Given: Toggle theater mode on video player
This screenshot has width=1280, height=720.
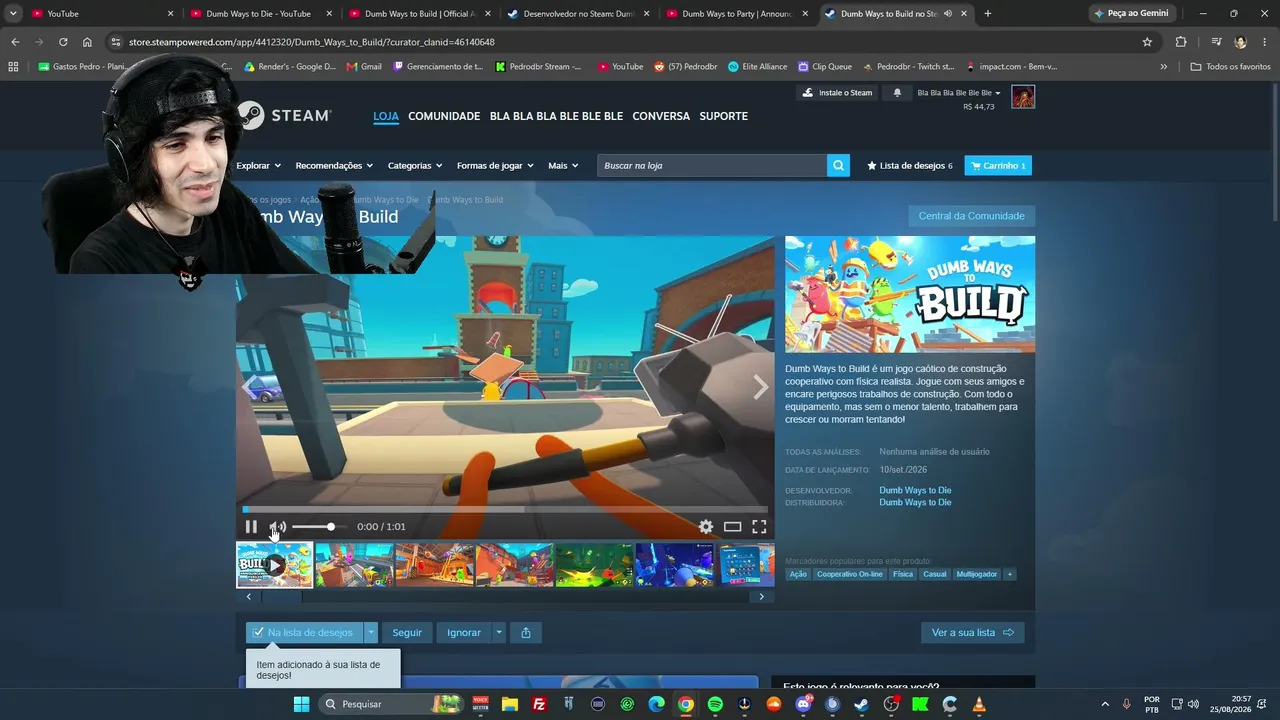Looking at the screenshot, I should tap(732, 527).
